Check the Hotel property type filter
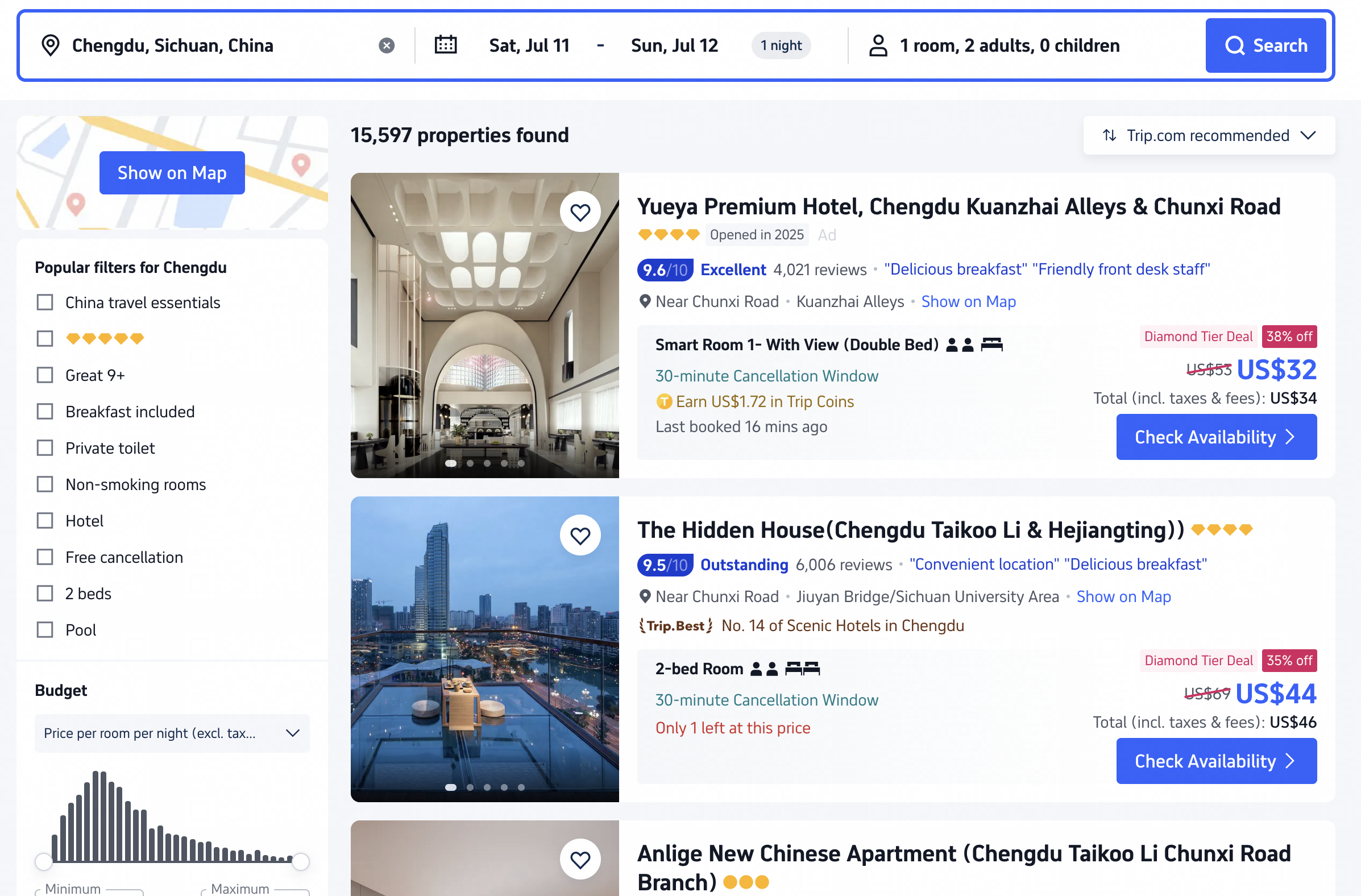Screen dimensions: 1361x896 [x=44, y=520]
